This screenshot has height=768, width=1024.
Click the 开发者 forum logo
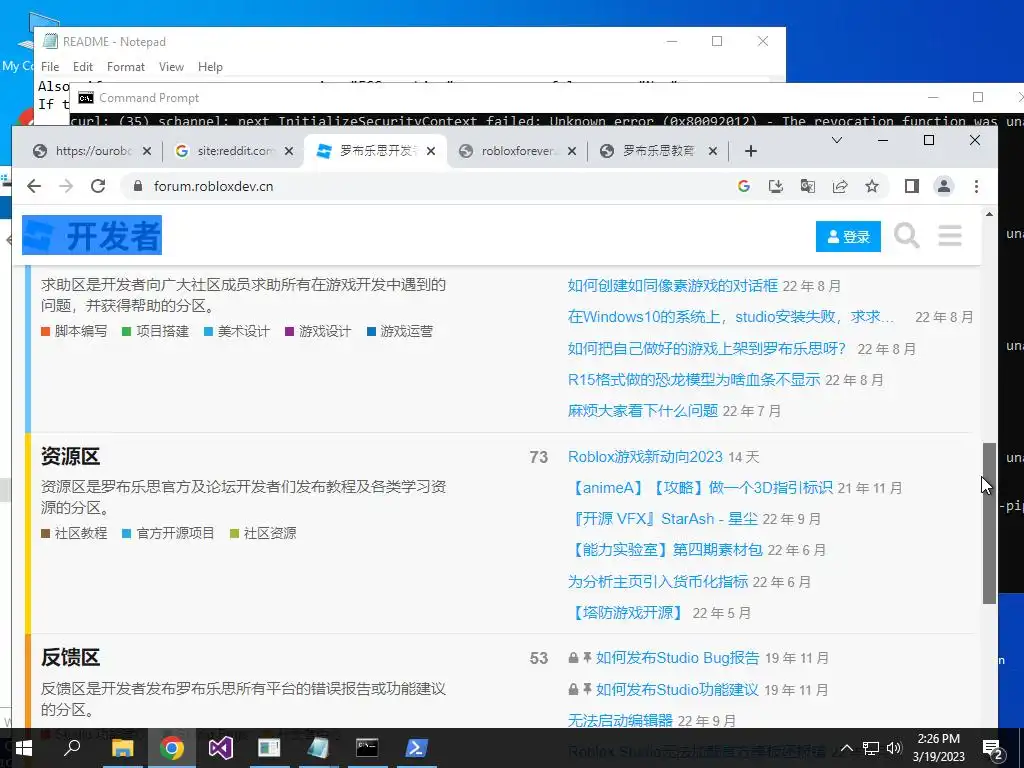click(92, 235)
